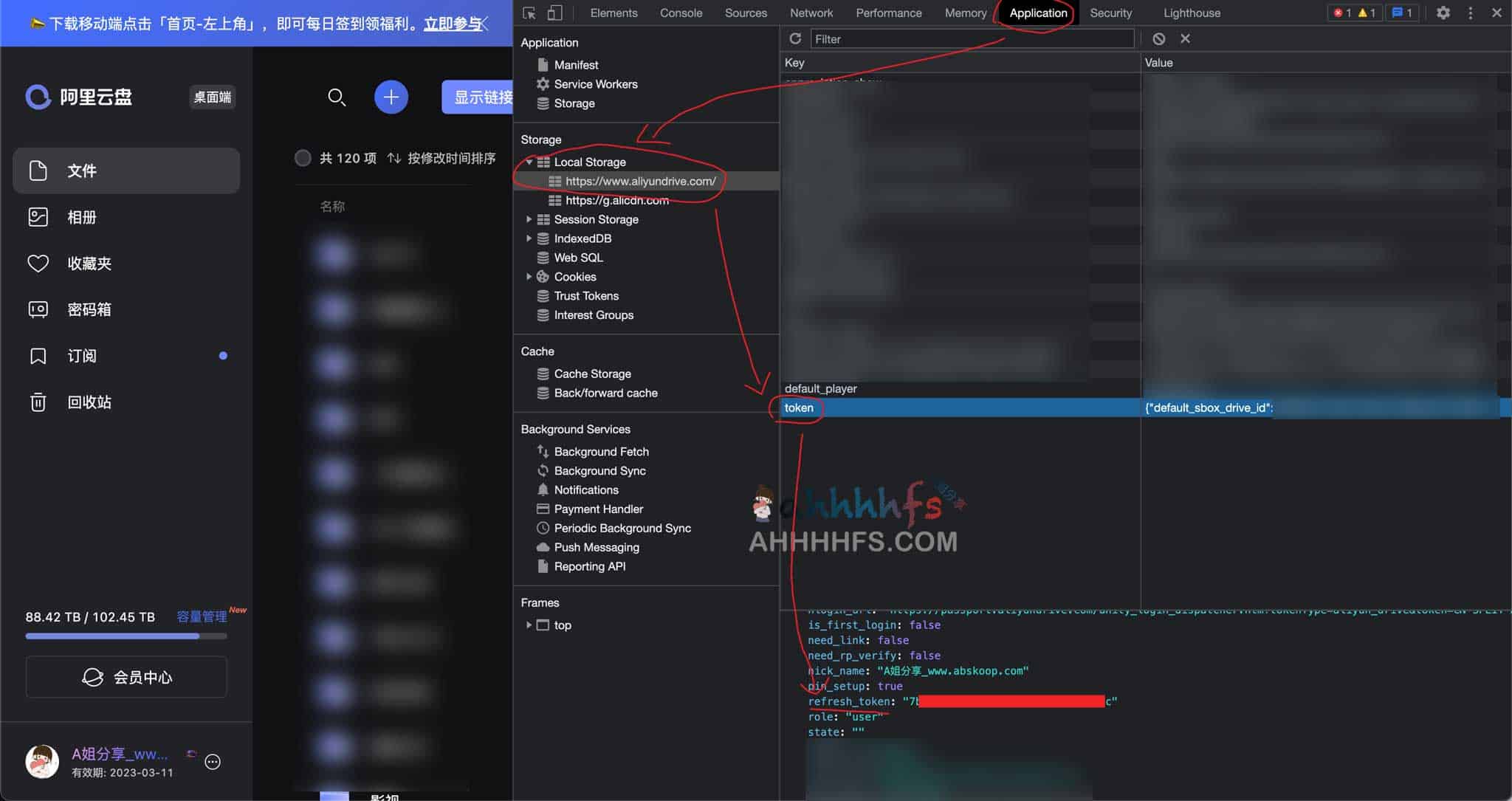Toggle the device toolbar icon
Screen dimensions: 1512x801
554,13
